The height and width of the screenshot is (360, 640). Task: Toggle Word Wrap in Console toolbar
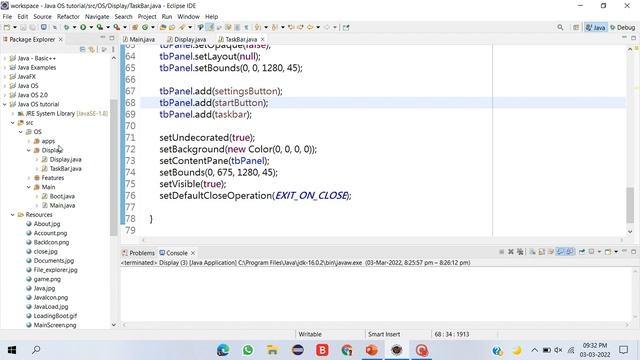(x=551, y=252)
